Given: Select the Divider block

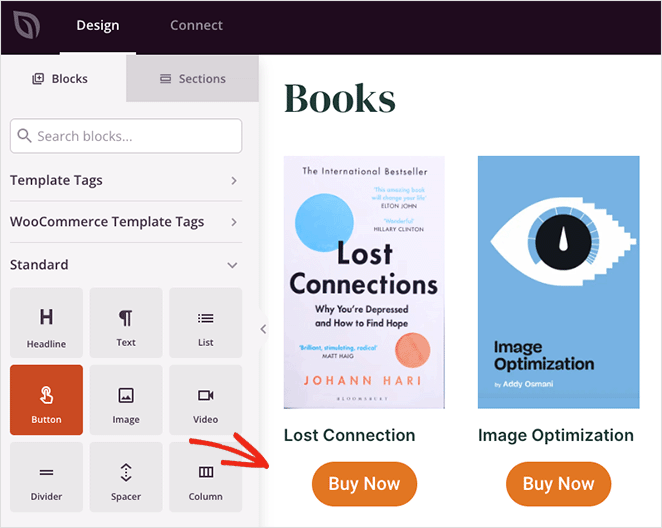Looking at the screenshot, I should (x=46, y=477).
